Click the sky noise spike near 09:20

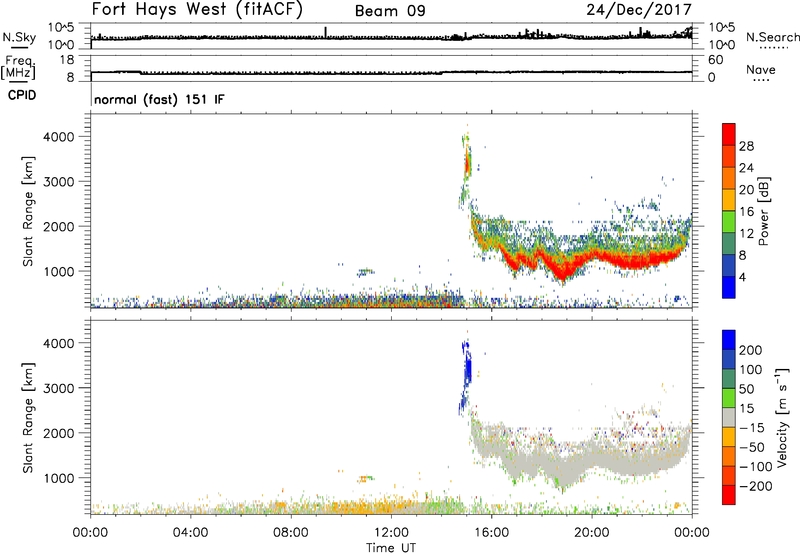(x=326, y=32)
